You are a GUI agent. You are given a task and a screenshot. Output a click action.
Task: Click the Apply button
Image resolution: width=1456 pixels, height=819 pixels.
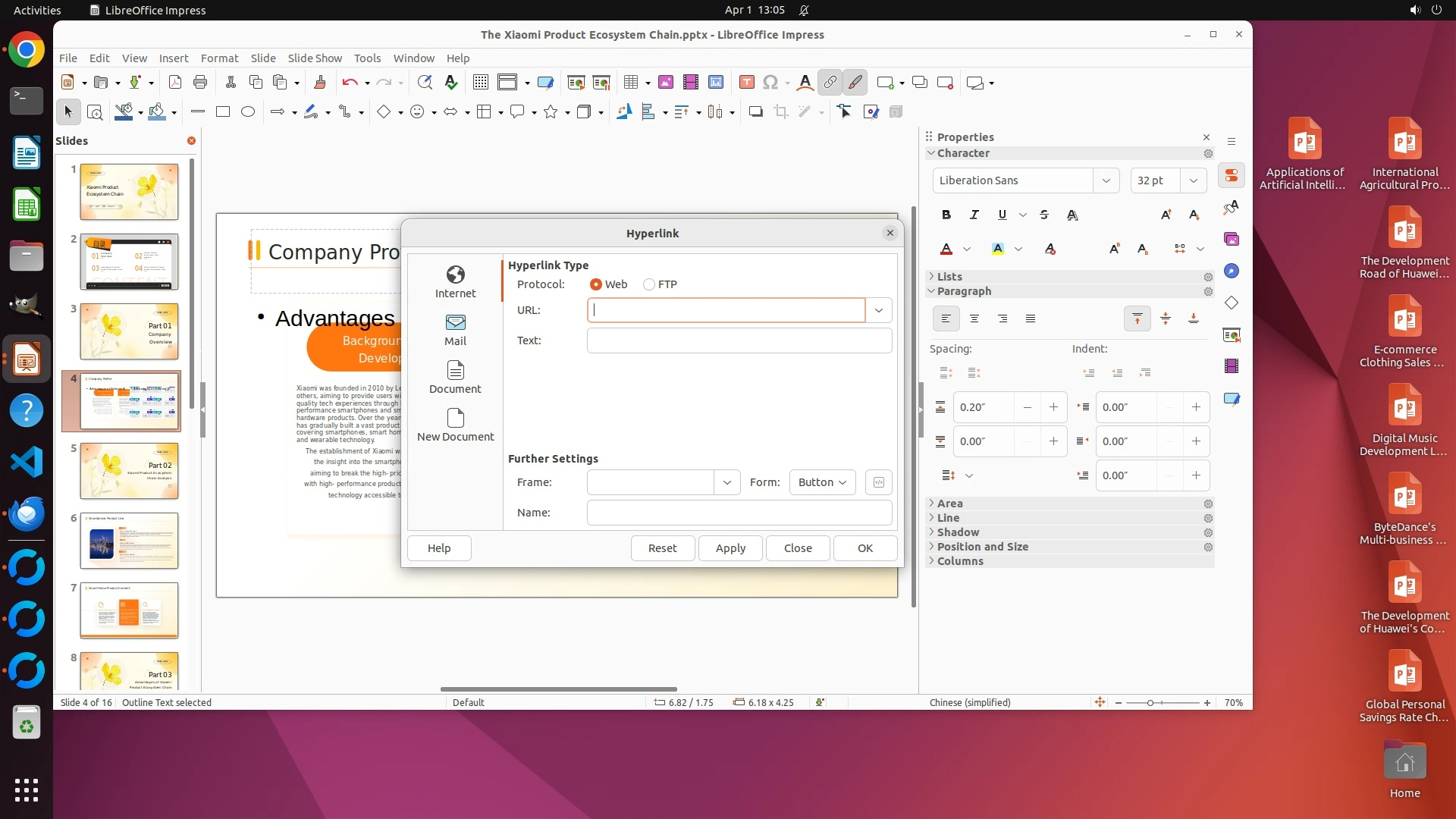(x=730, y=548)
